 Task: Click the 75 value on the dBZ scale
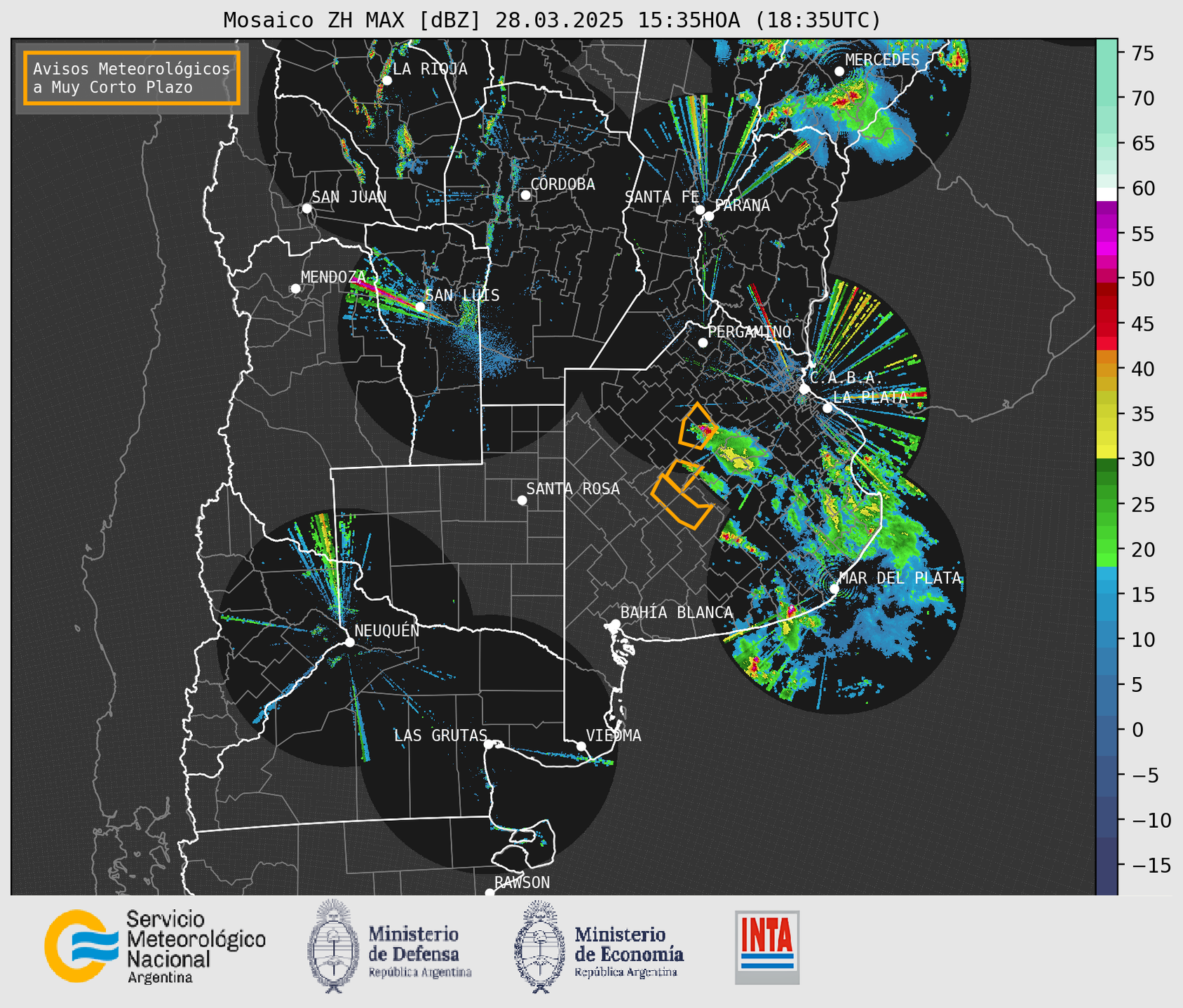(1142, 53)
